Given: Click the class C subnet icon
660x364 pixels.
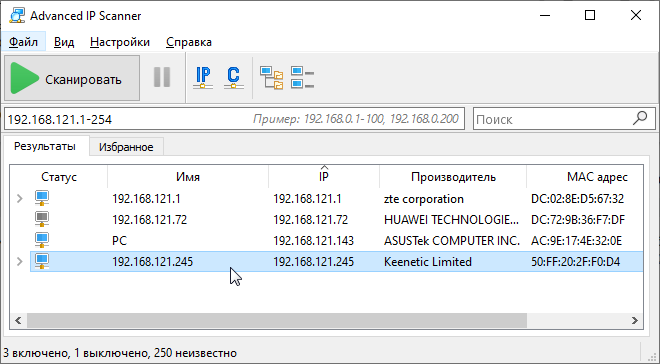Looking at the screenshot, I should (x=233, y=78).
